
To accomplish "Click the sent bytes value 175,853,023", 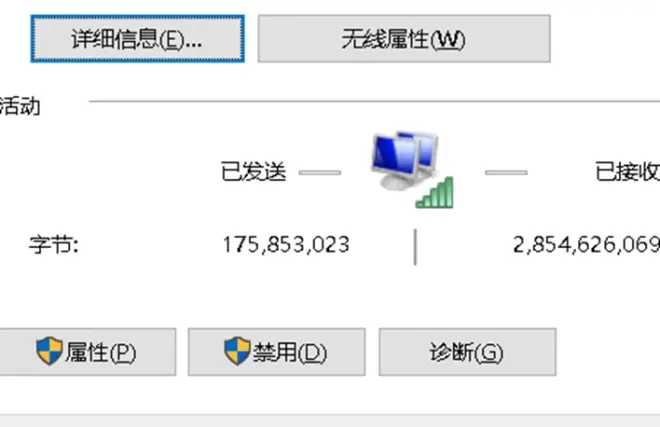I will (286, 245).
